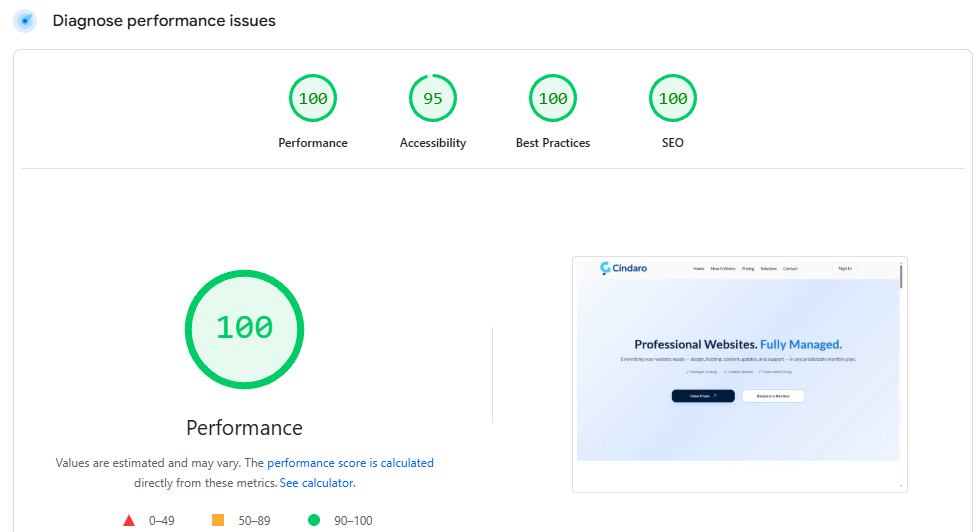
Task: Click the large 'Performance' title text
Action: click(244, 428)
